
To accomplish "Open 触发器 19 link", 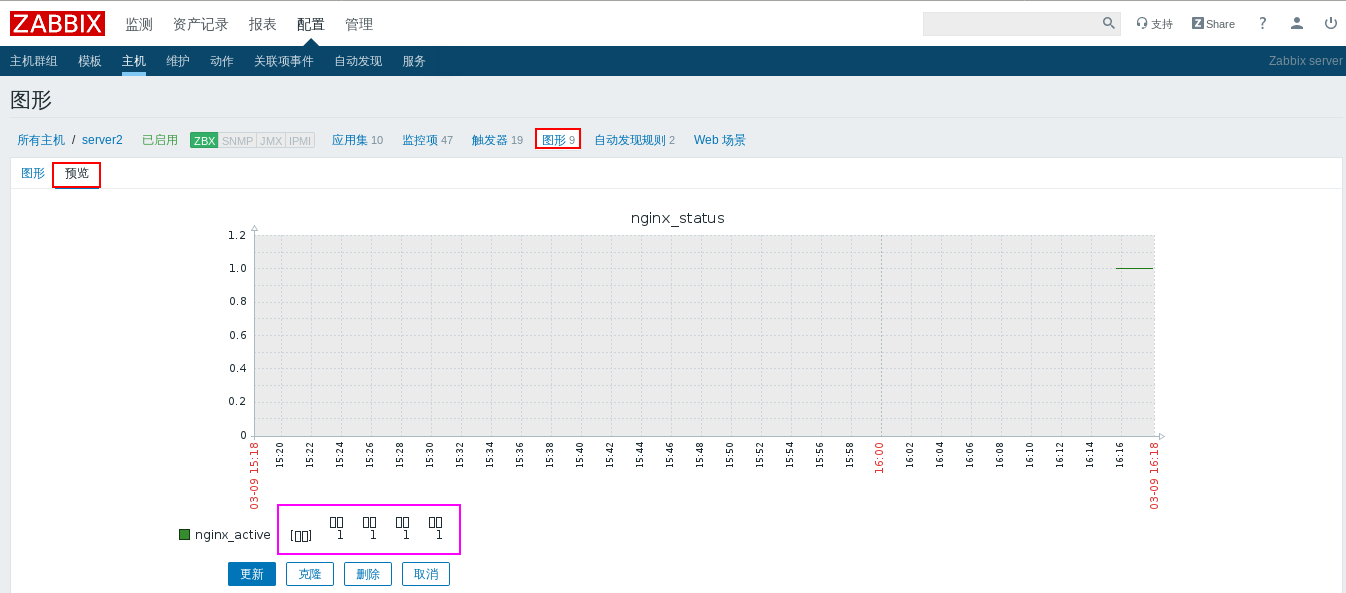I will (x=497, y=140).
